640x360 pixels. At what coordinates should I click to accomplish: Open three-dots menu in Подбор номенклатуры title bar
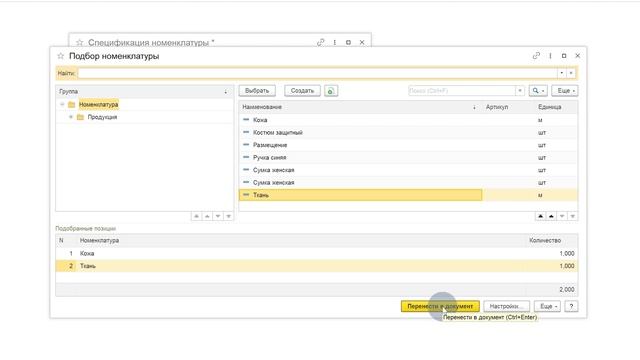[550, 56]
